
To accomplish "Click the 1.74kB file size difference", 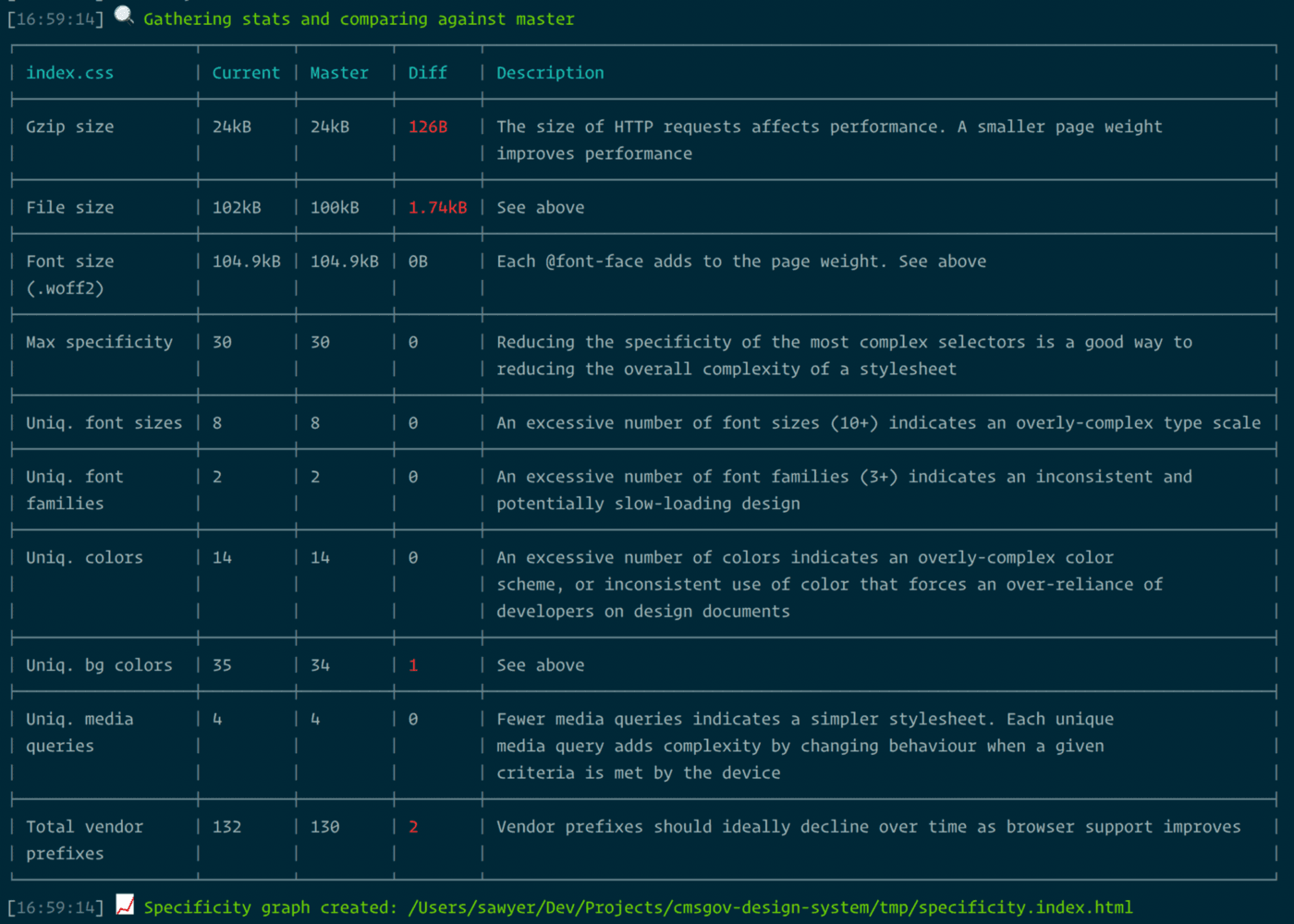I will click(x=437, y=207).
